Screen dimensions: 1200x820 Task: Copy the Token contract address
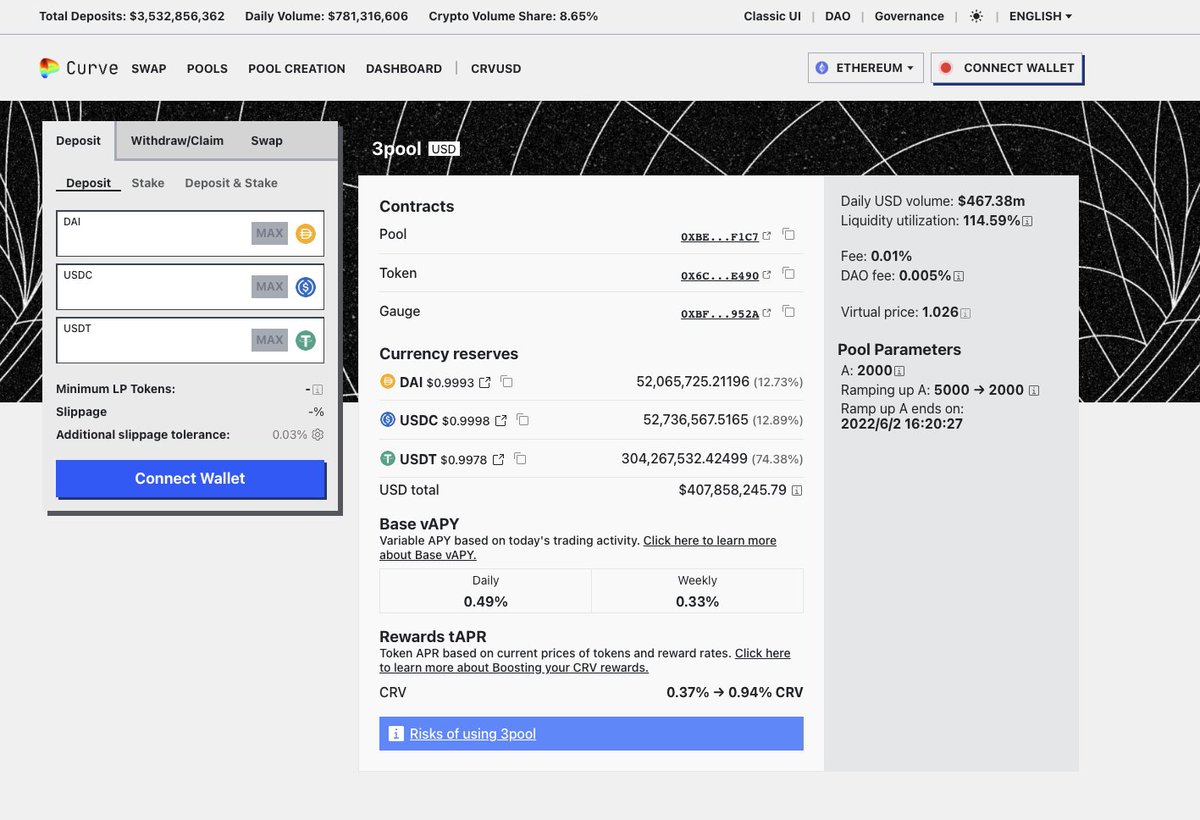(789, 274)
